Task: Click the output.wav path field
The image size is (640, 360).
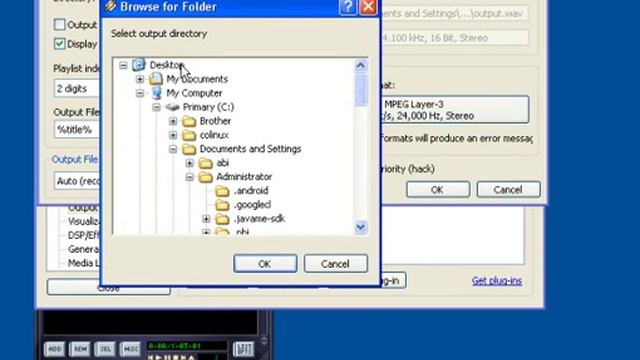Action: coord(455,13)
